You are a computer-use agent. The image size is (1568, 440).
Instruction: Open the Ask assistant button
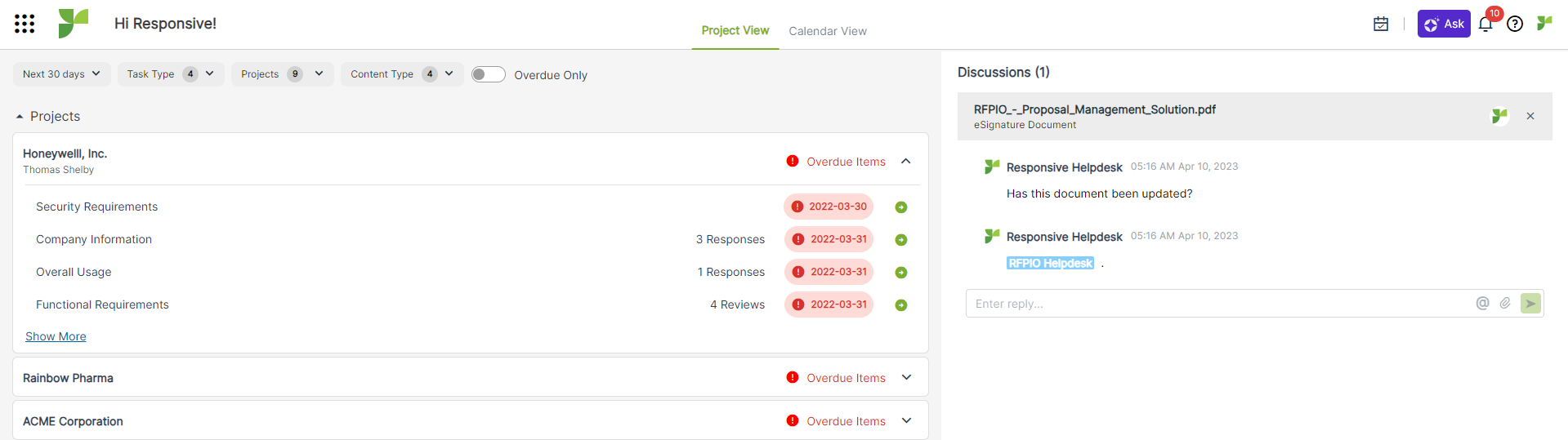click(1444, 24)
